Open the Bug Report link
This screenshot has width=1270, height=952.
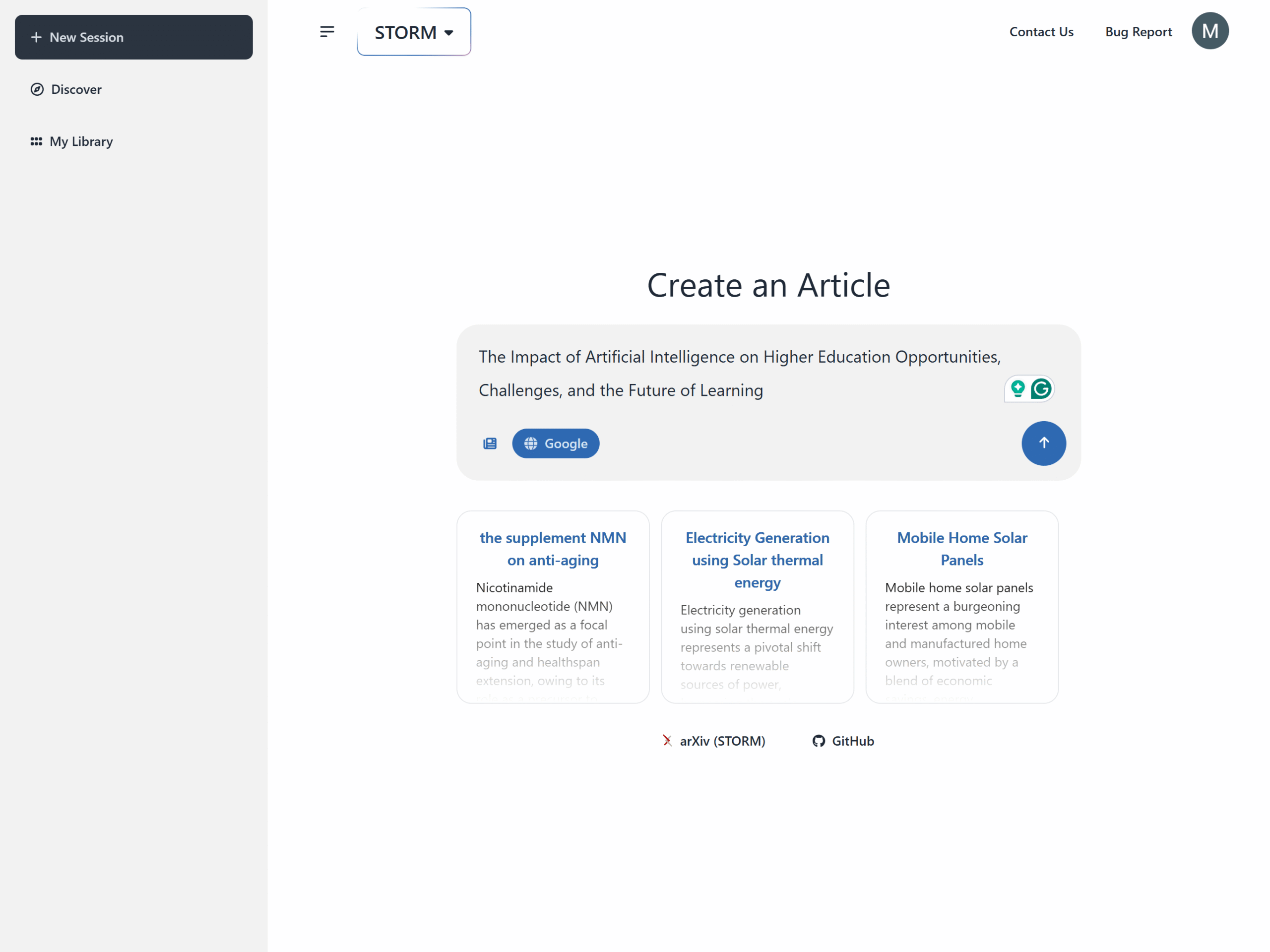coord(1138,32)
